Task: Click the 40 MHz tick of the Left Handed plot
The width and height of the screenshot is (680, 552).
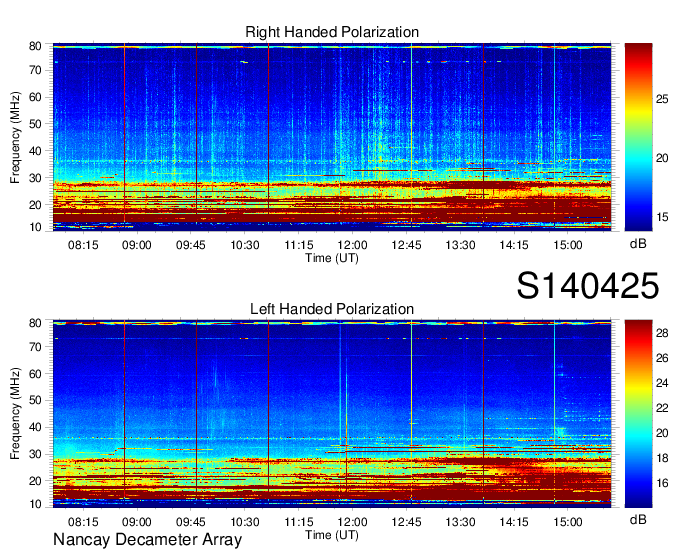Action: pyautogui.click(x=35, y=428)
